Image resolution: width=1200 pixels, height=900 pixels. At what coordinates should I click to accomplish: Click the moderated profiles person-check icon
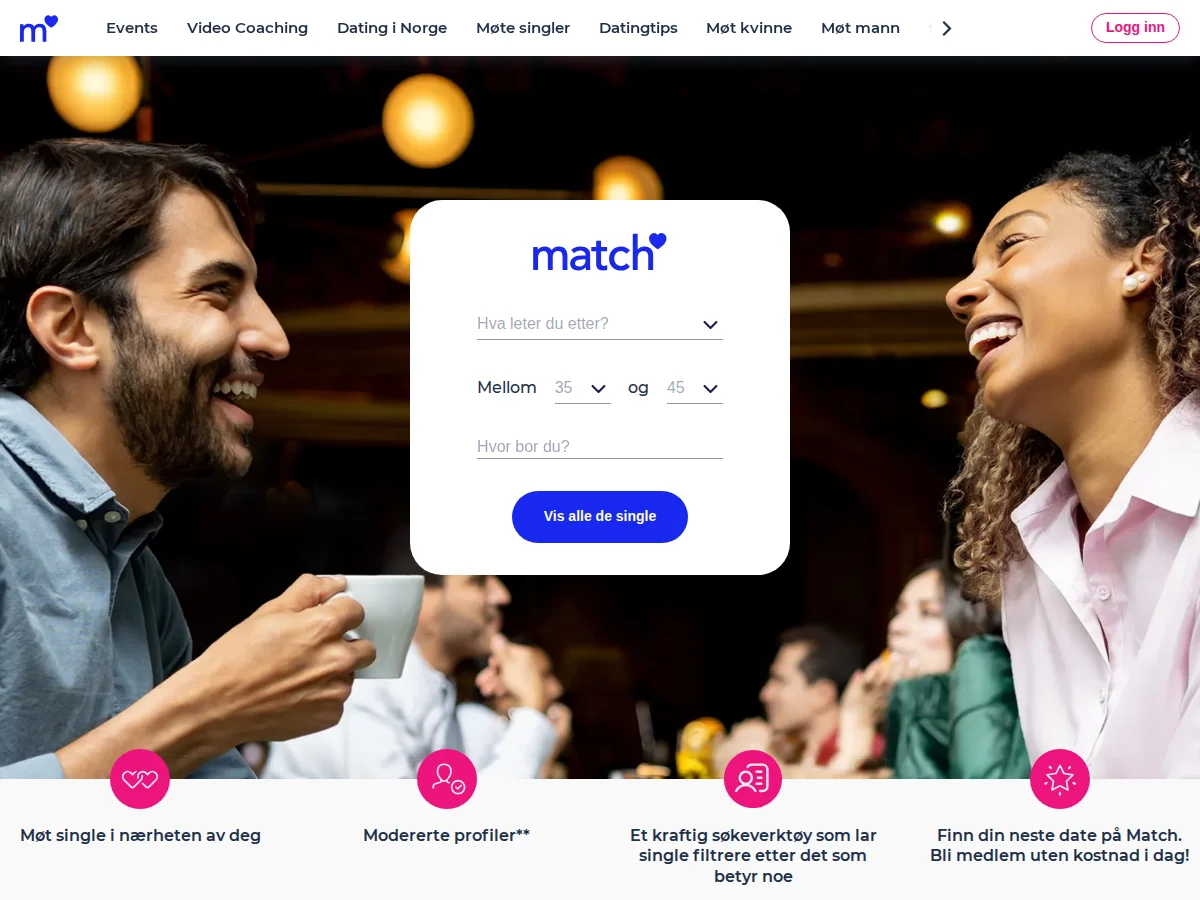pyautogui.click(x=447, y=779)
